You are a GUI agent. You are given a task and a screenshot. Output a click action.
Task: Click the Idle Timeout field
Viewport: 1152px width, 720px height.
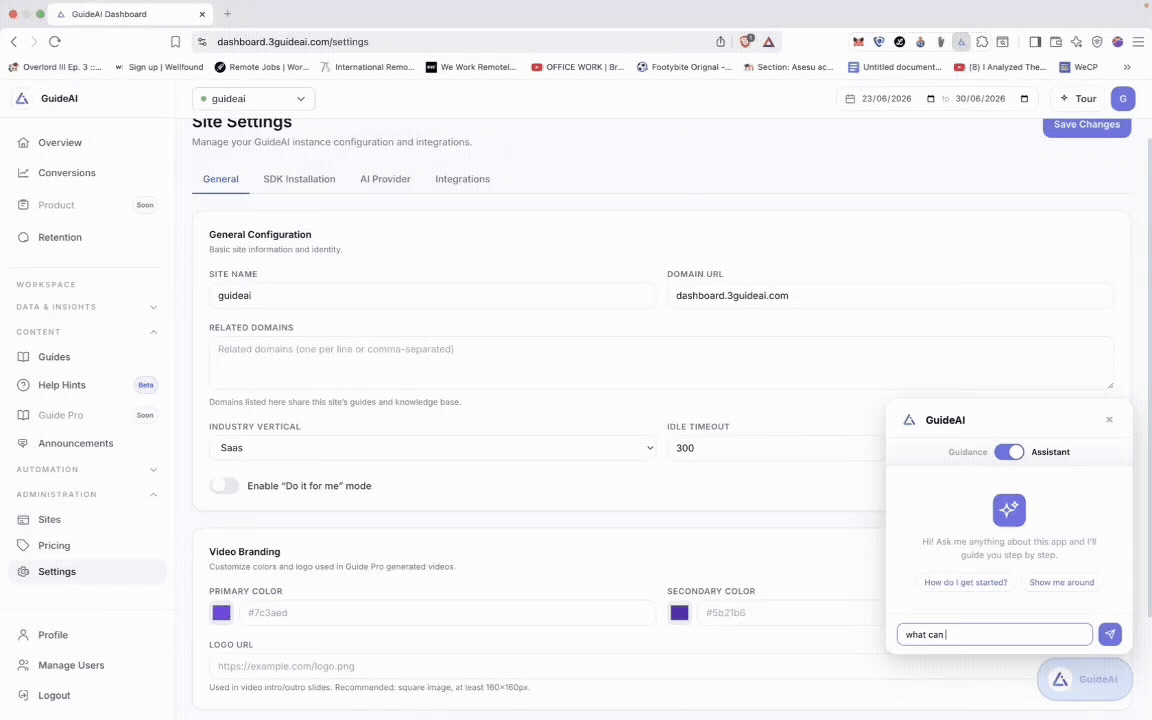[x=776, y=448]
